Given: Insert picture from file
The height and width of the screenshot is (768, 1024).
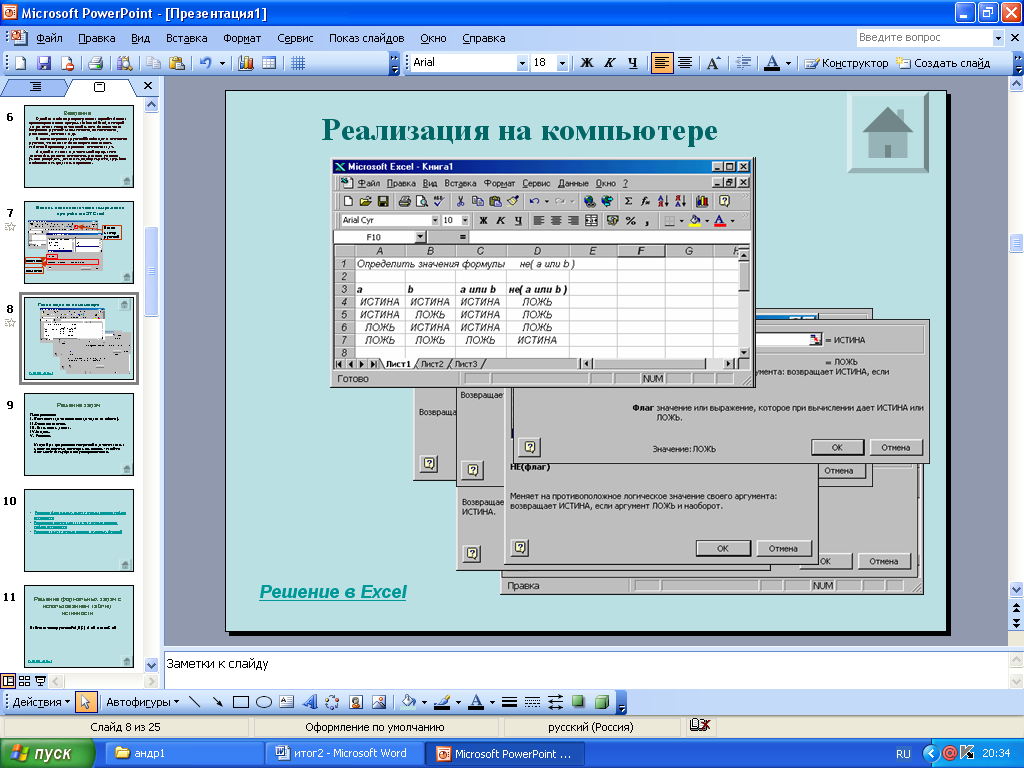Looking at the screenshot, I should tap(379, 702).
